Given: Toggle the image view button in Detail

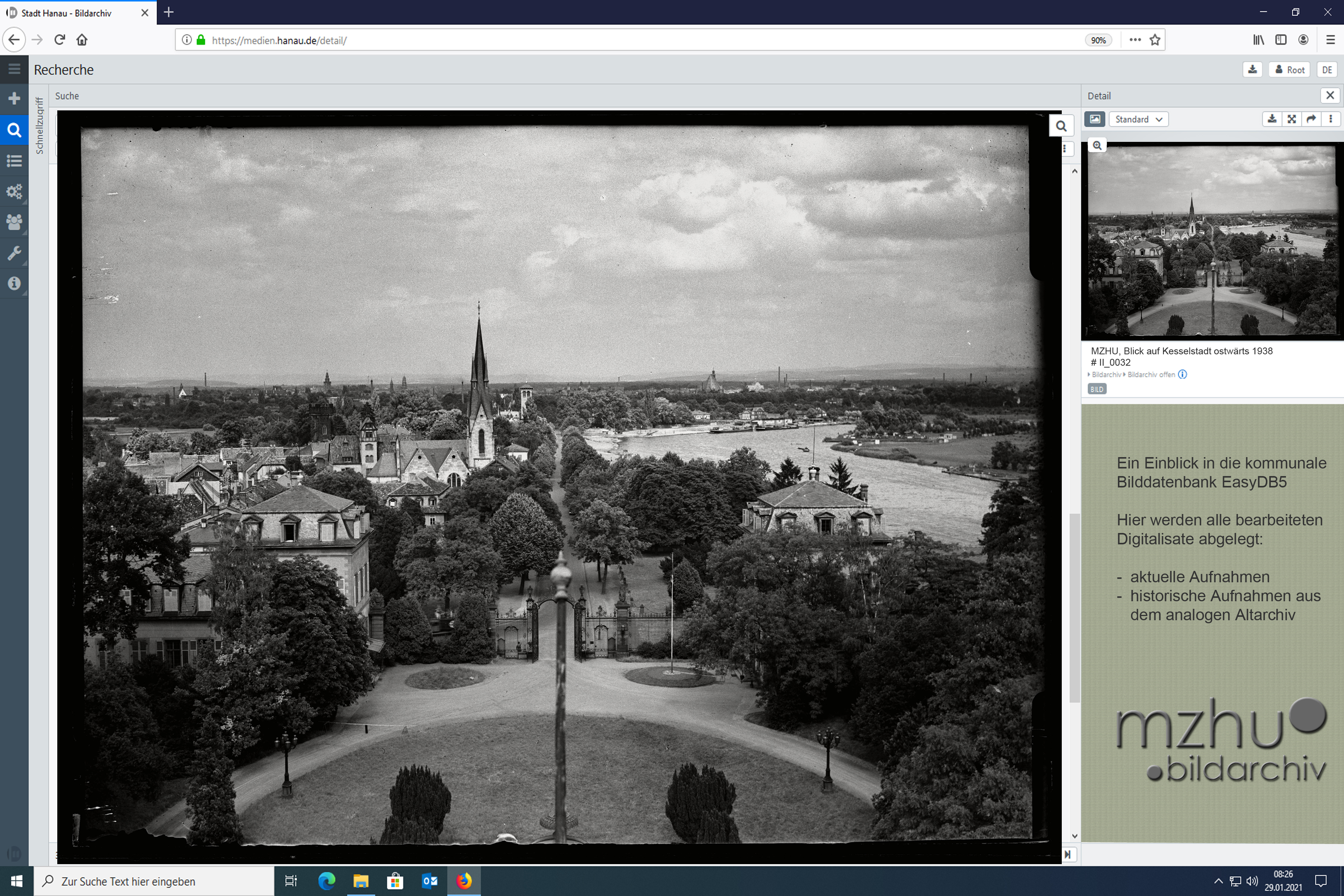Looking at the screenshot, I should [x=1094, y=119].
